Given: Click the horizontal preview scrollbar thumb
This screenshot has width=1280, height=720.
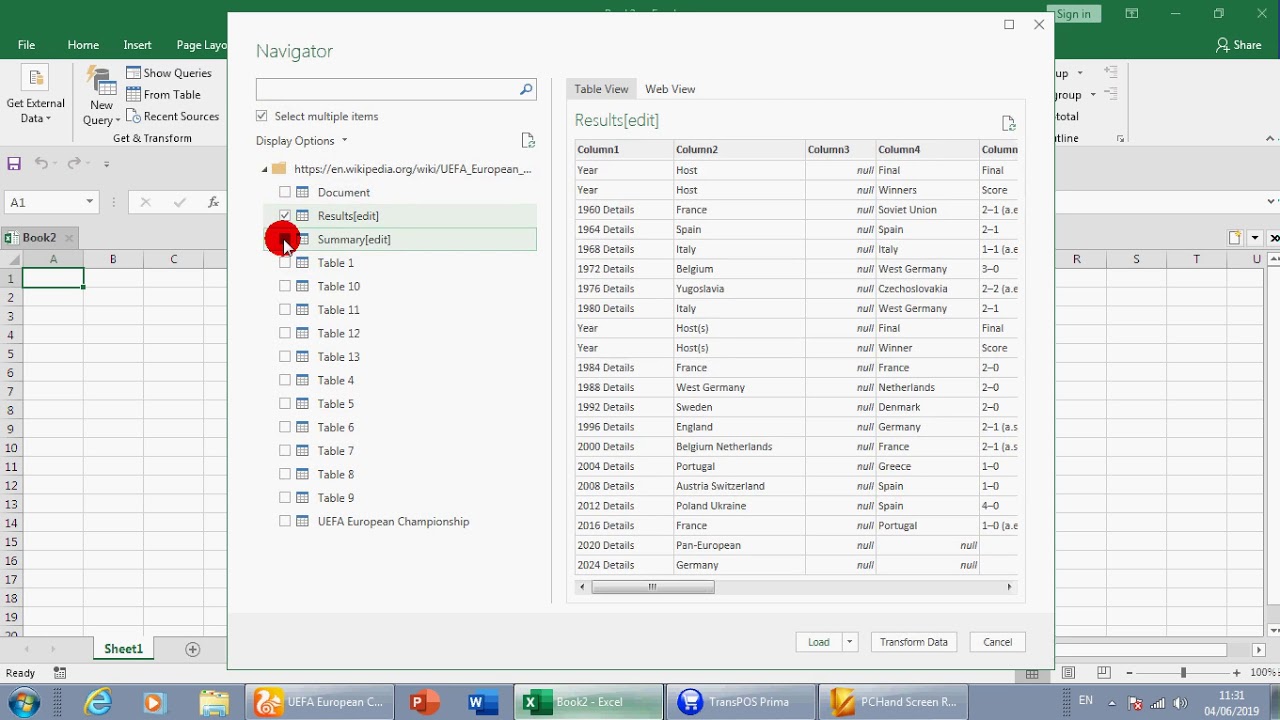Looking at the screenshot, I should click(x=652, y=587).
